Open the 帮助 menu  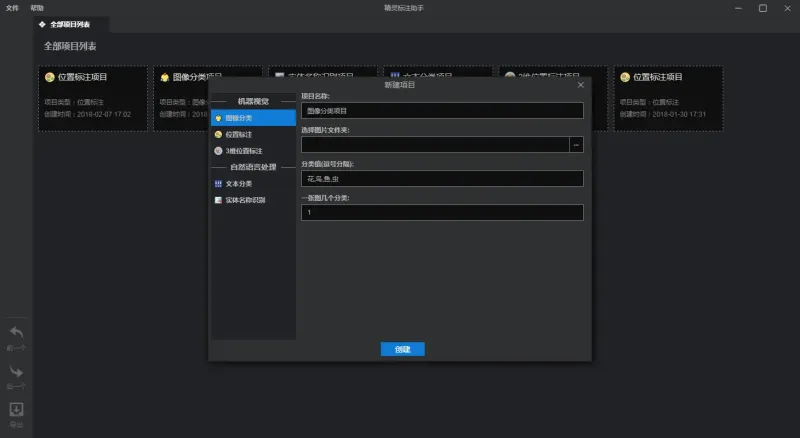pyautogui.click(x=37, y=8)
